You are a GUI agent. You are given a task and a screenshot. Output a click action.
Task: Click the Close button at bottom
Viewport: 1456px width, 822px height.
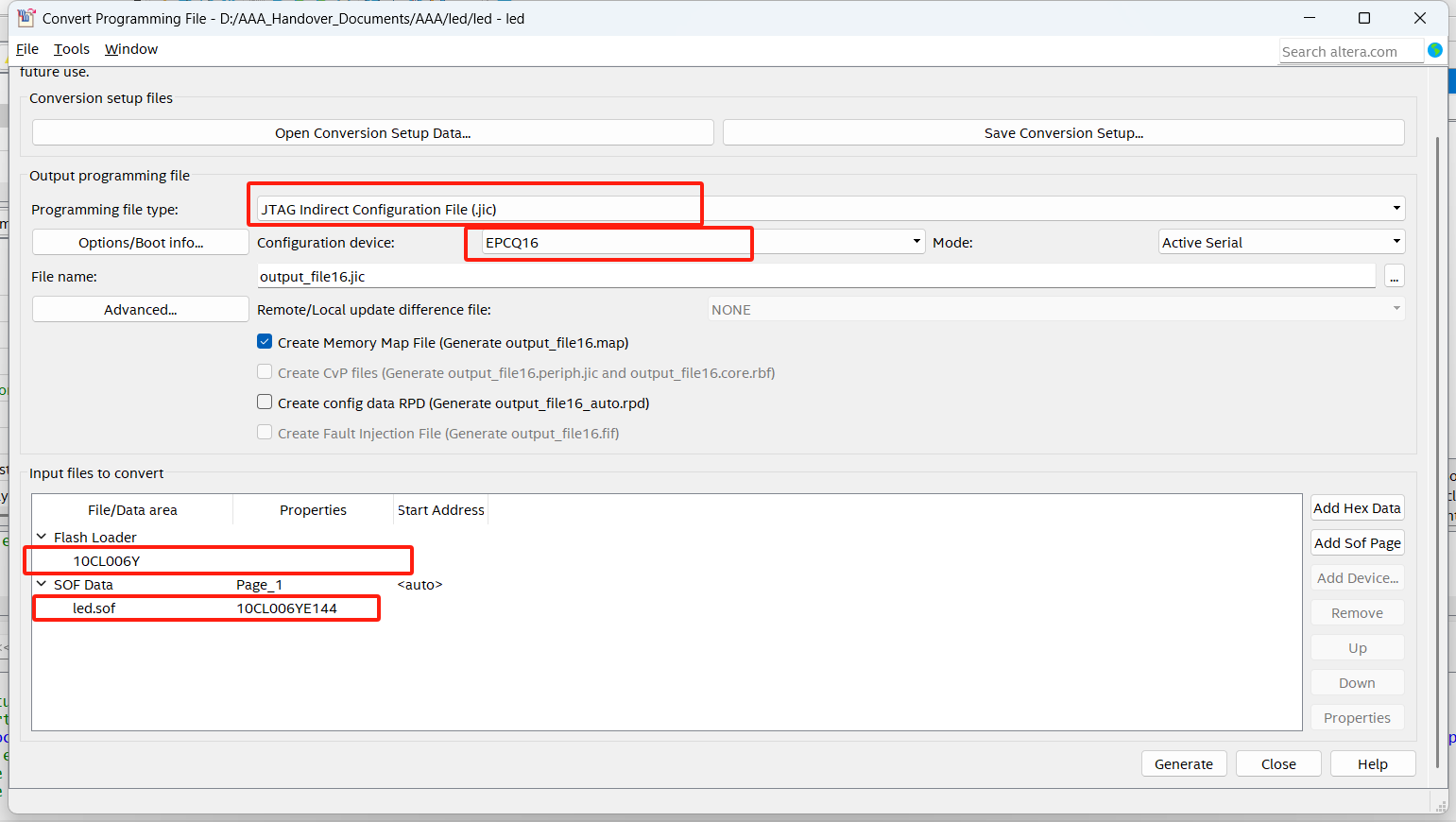[1278, 763]
